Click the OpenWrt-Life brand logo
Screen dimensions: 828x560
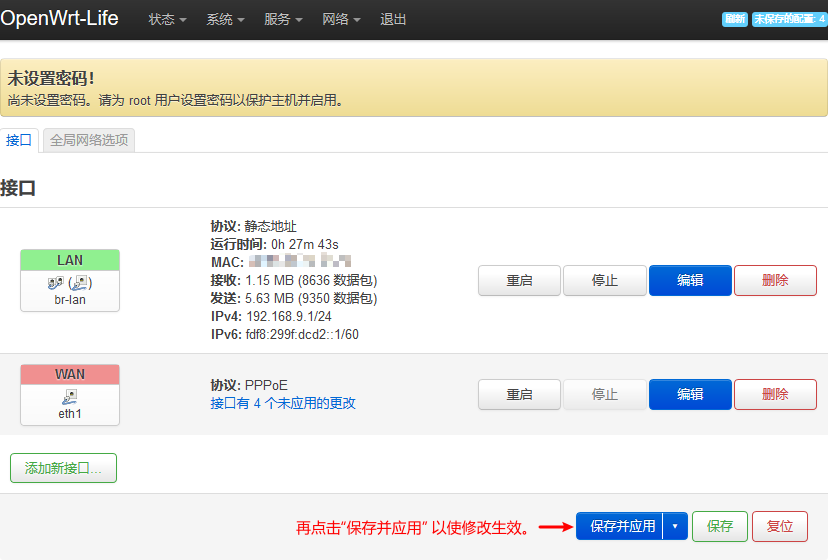click(60, 19)
